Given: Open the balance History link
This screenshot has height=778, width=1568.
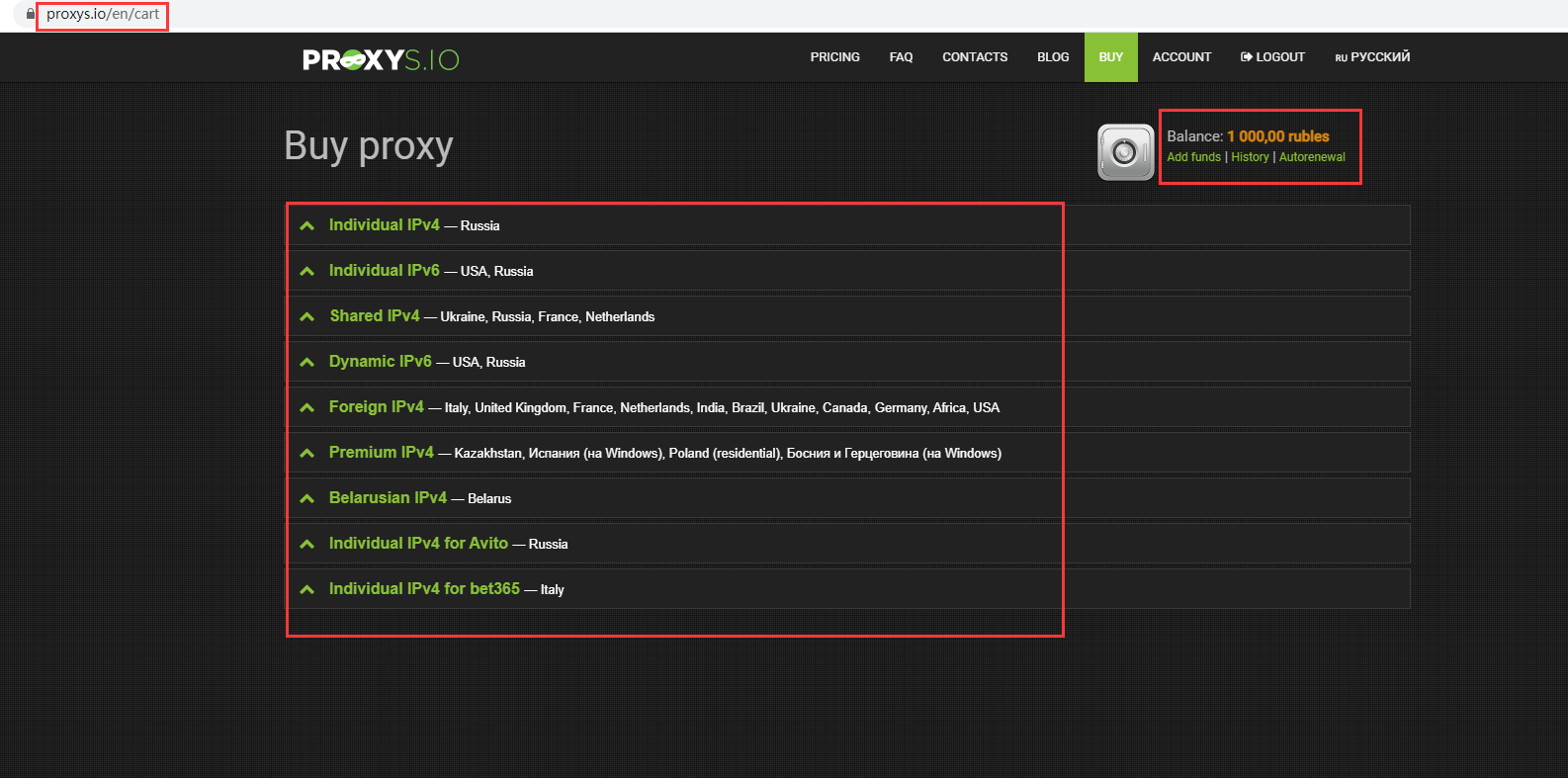Looking at the screenshot, I should click(x=1250, y=157).
